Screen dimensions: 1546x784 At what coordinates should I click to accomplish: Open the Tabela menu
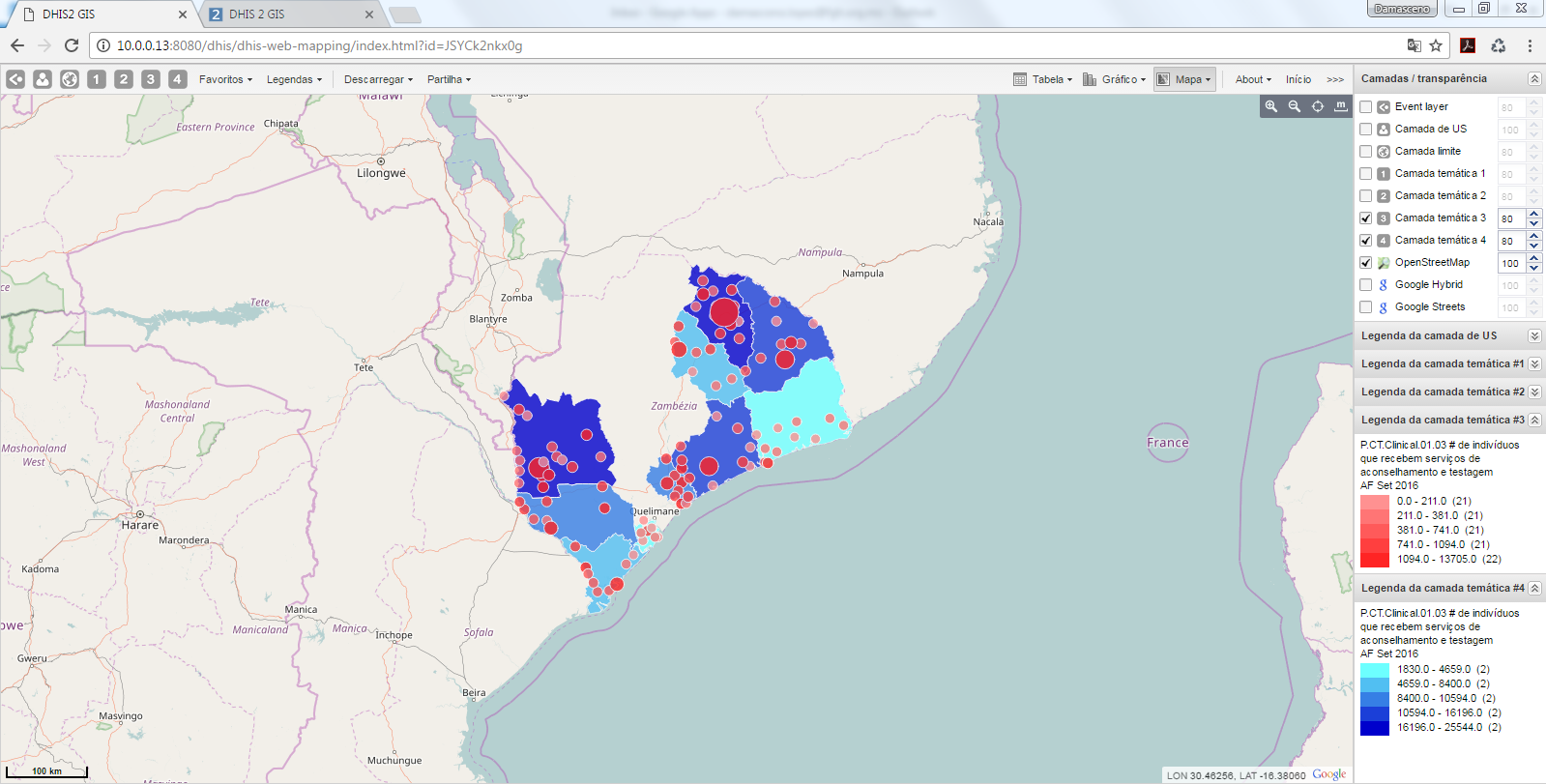tap(1042, 79)
